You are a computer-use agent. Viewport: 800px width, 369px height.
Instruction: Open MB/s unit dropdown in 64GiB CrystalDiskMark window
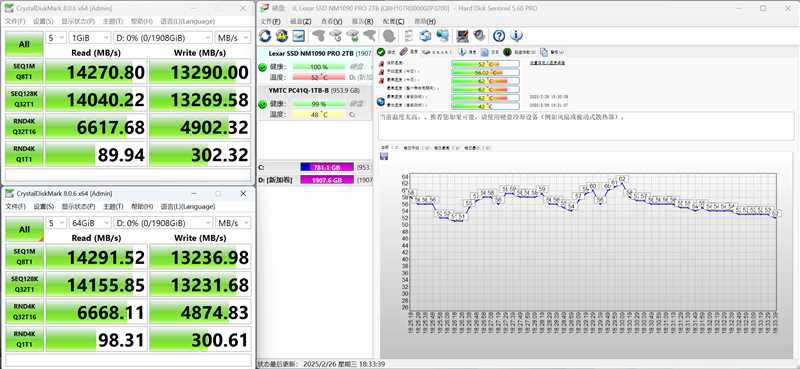(233, 223)
